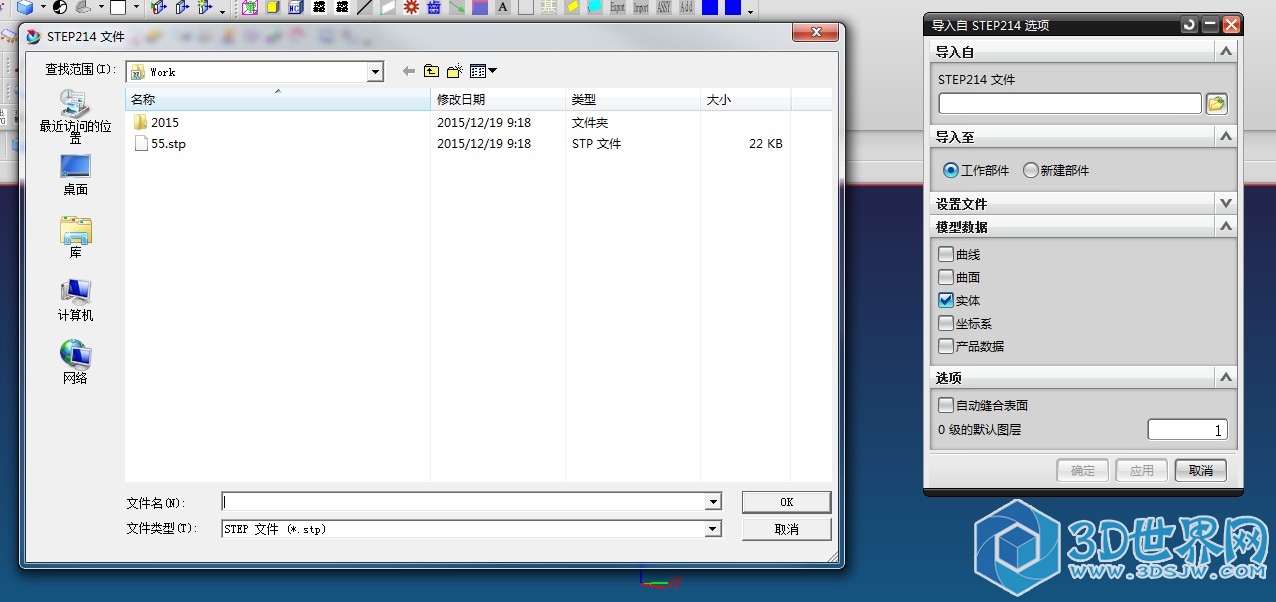Viewport: 1276px width, 602px height.
Task: Select the 工作部件 radio button
Action: pyautogui.click(x=951, y=170)
